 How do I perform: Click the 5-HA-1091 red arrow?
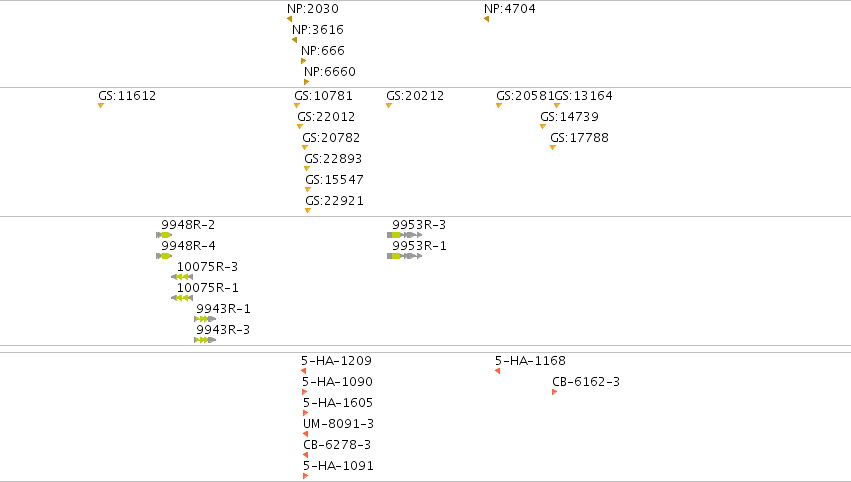click(306, 476)
